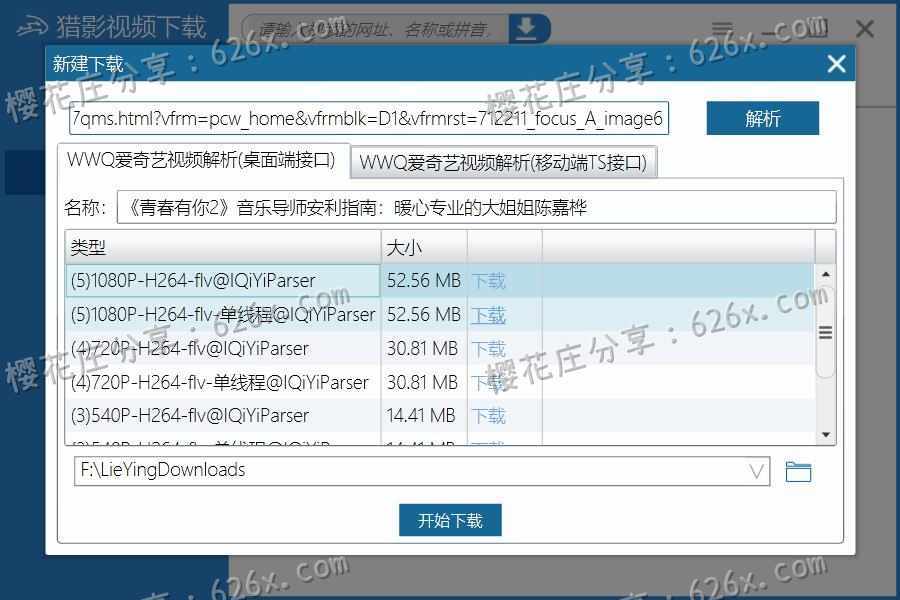Click the main window search box
900x600 pixels.
tap(376, 29)
